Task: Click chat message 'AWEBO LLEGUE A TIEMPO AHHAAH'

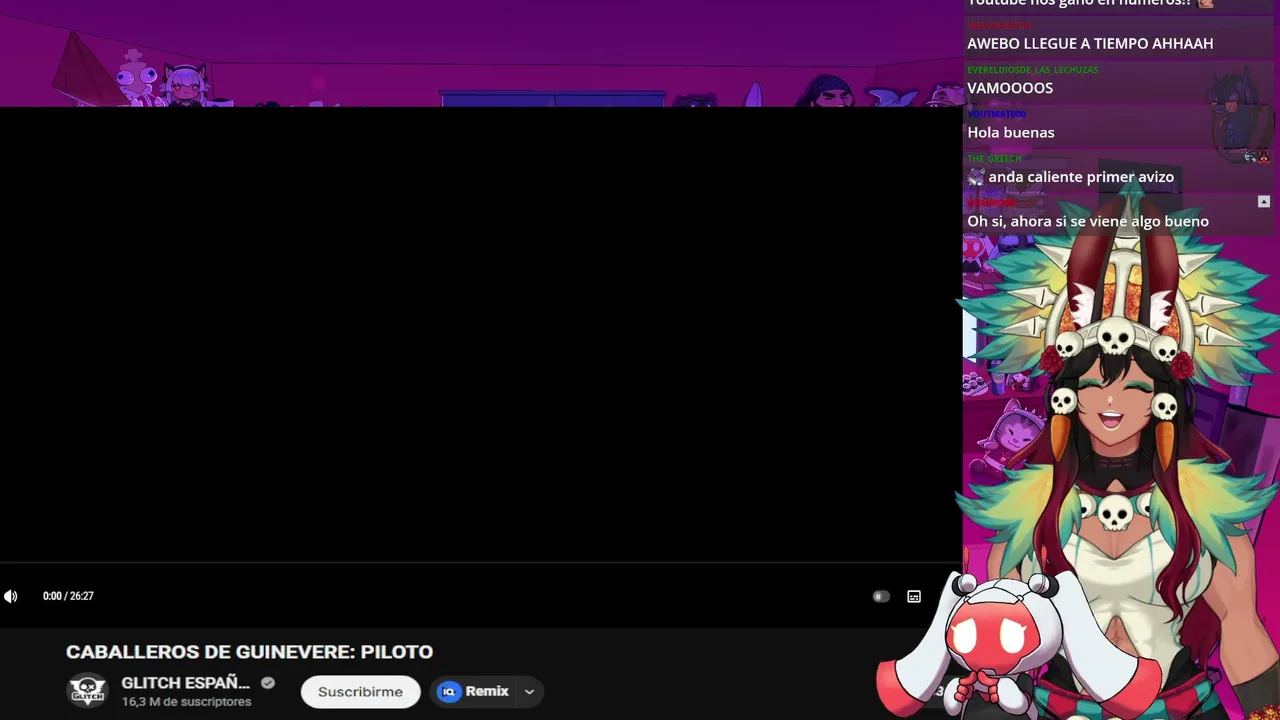Action: point(1090,44)
